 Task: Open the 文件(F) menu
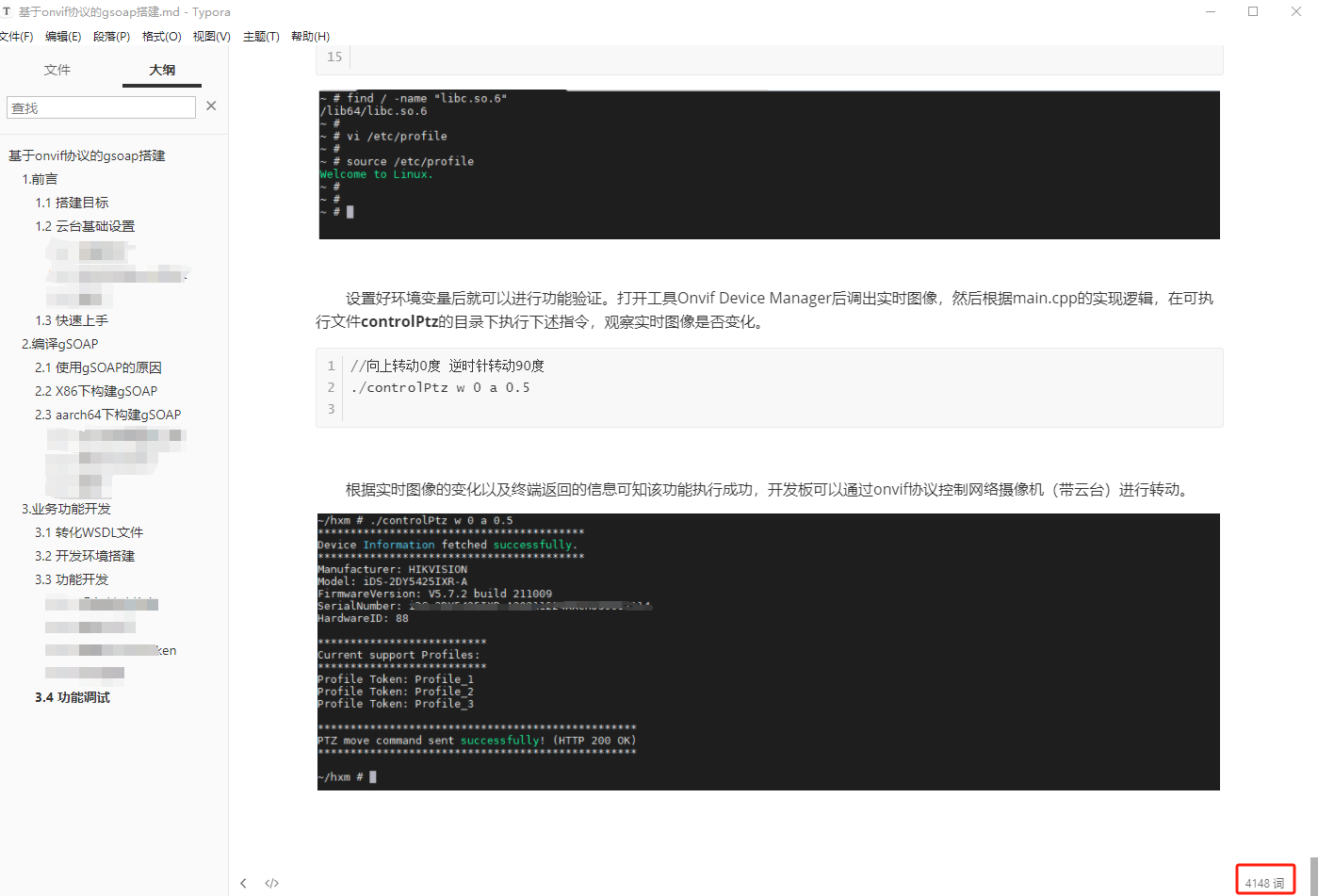coord(19,36)
